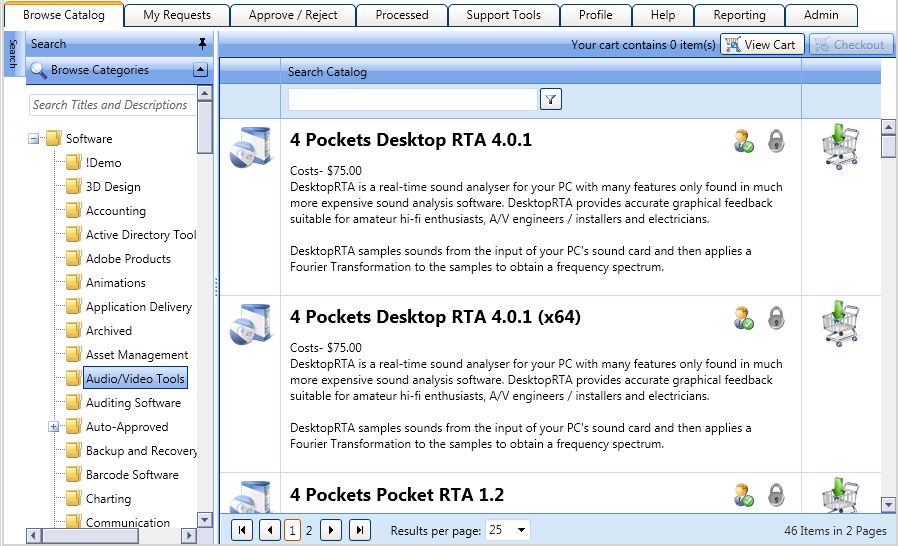Select Active Directory Tools category
Image resolution: width=898 pixels, height=546 pixels.
coord(141,235)
